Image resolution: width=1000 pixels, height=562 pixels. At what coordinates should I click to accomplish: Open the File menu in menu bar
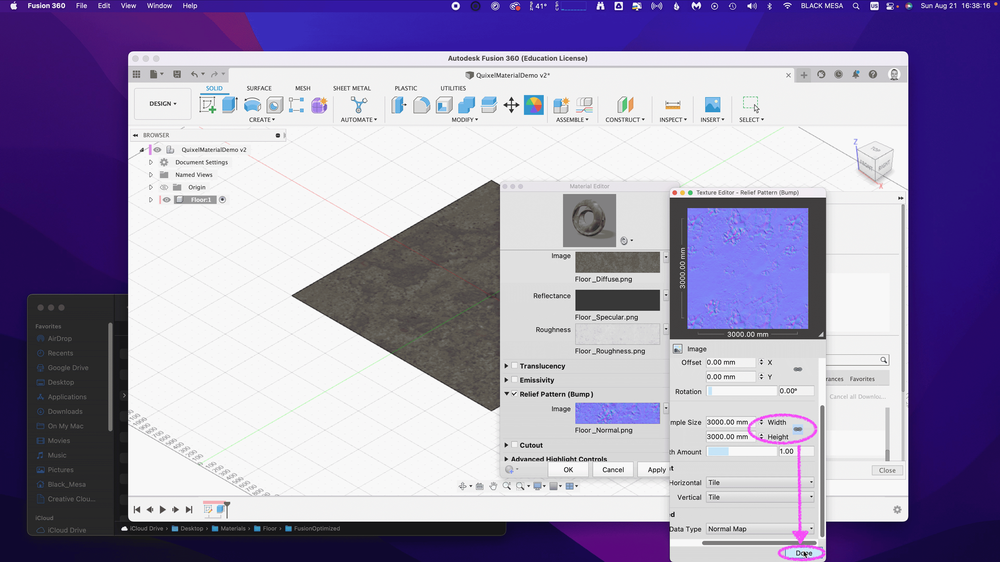(x=82, y=6)
